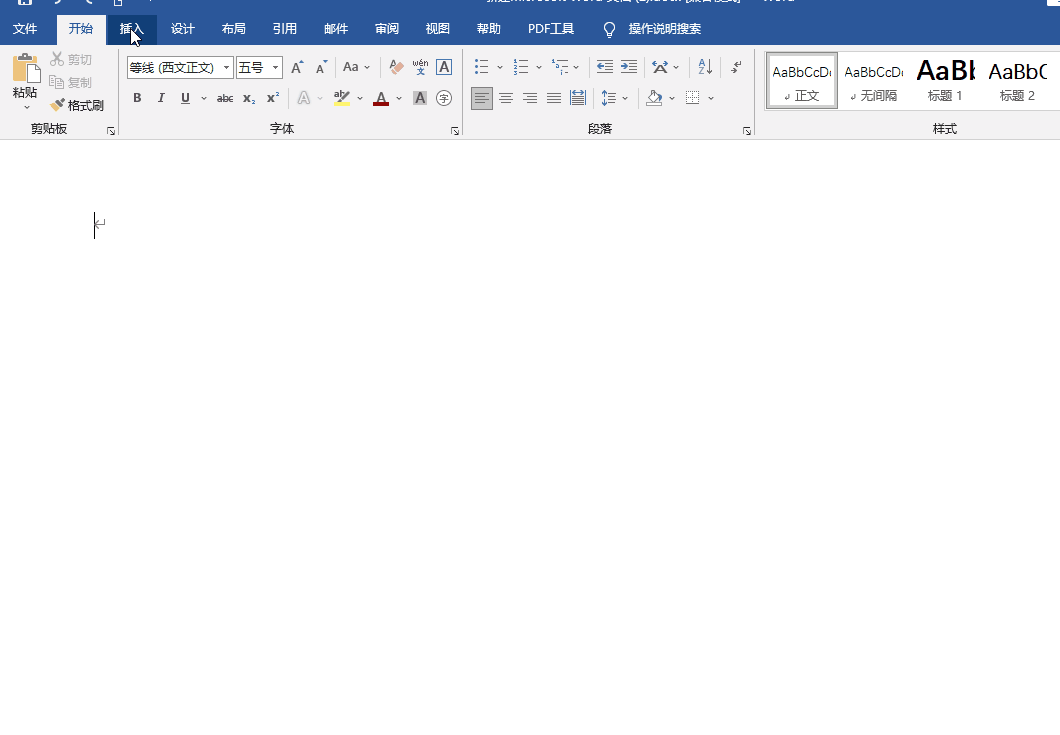Viewport: 1060px width, 735px height.
Task: Toggle show paragraph marks
Action: tap(736, 67)
